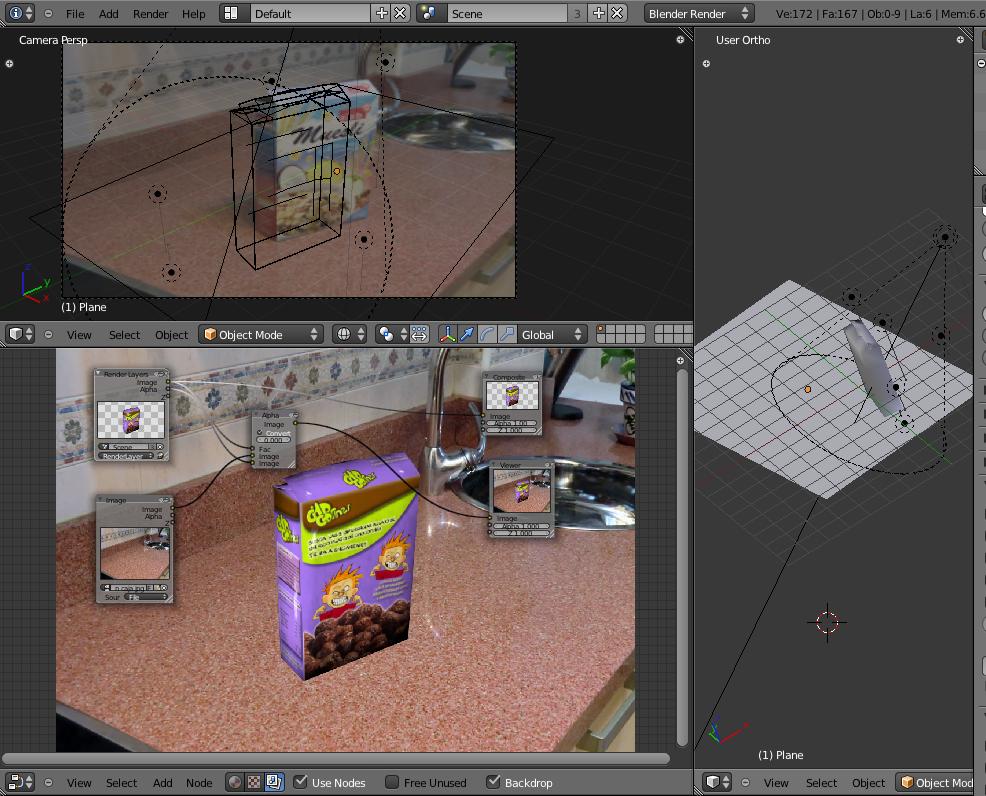986x796 pixels.
Task: Open the Select menu in the node editor
Action: click(121, 783)
